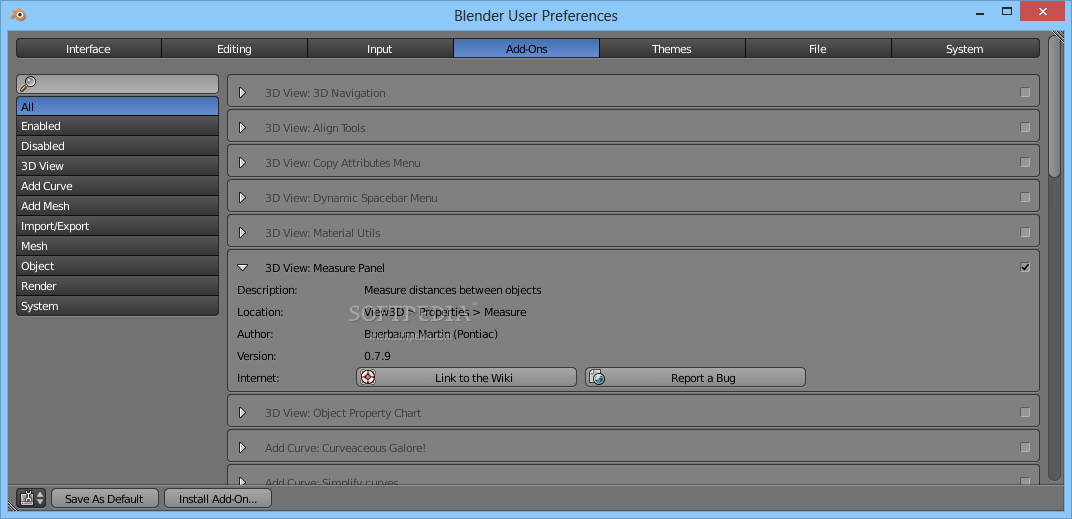The height and width of the screenshot is (519, 1072).
Task: Filter add-ons by Render category
Action: [118, 286]
